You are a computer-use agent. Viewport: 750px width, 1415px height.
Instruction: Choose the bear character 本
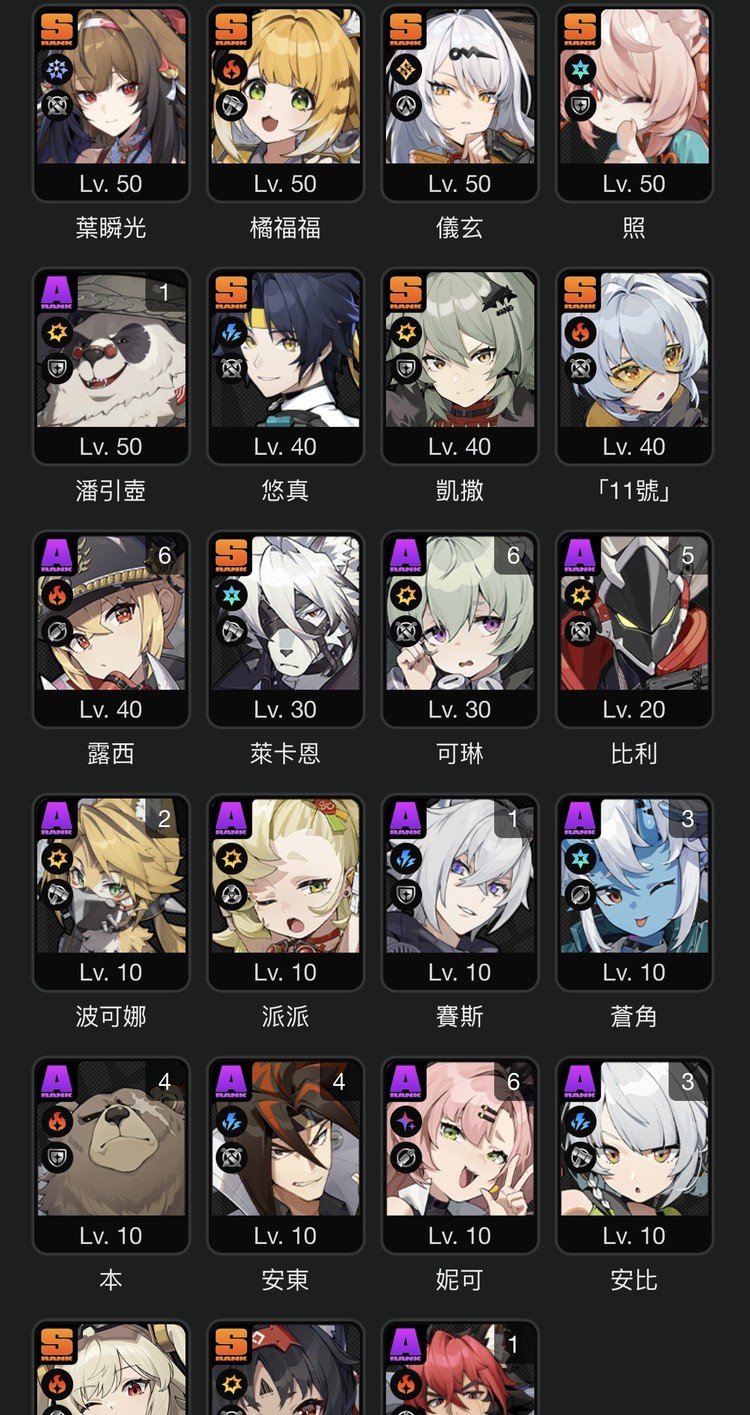coord(111,1155)
